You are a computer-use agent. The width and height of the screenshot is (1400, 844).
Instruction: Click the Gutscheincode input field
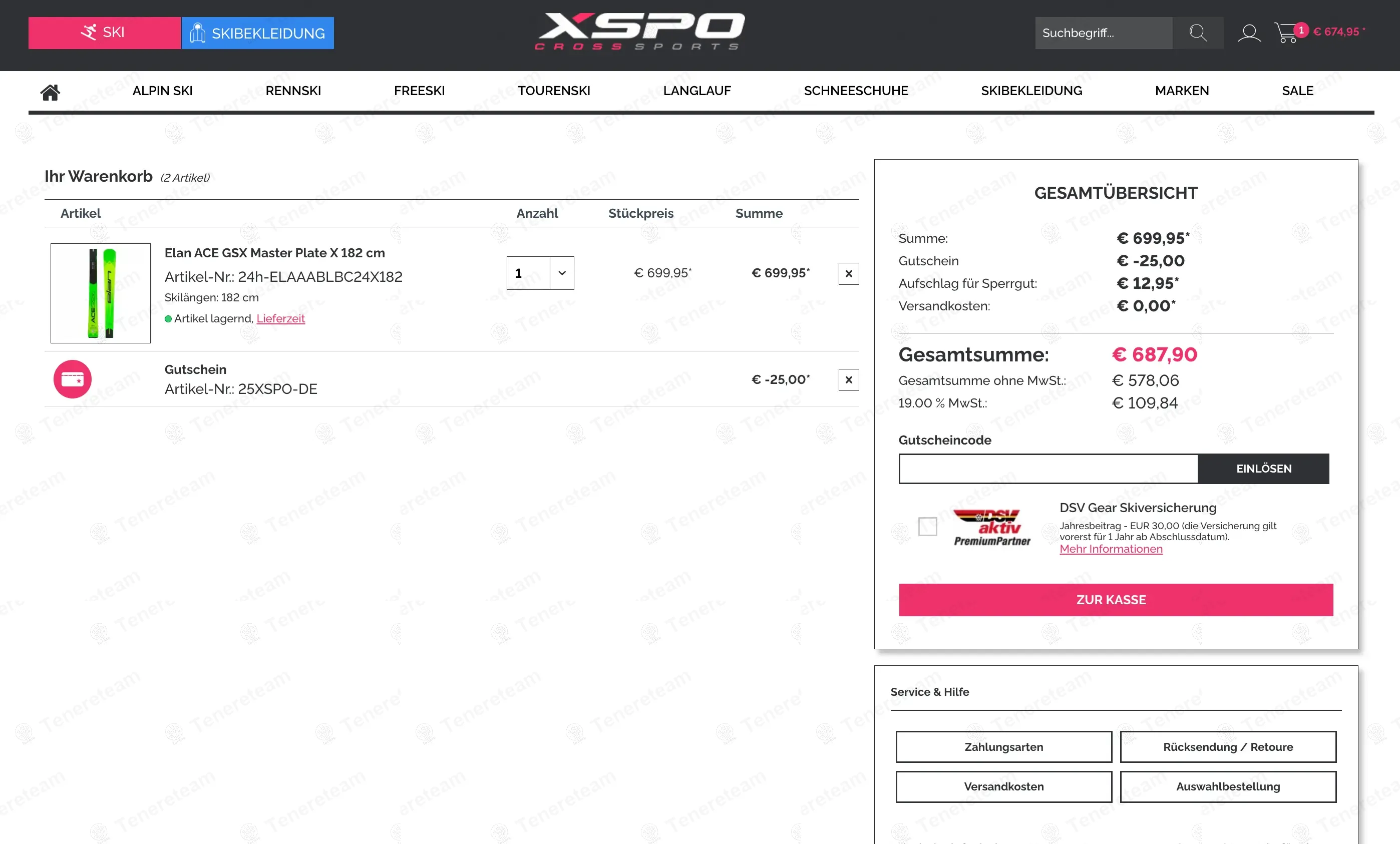pyautogui.click(x=1048, y=469)
